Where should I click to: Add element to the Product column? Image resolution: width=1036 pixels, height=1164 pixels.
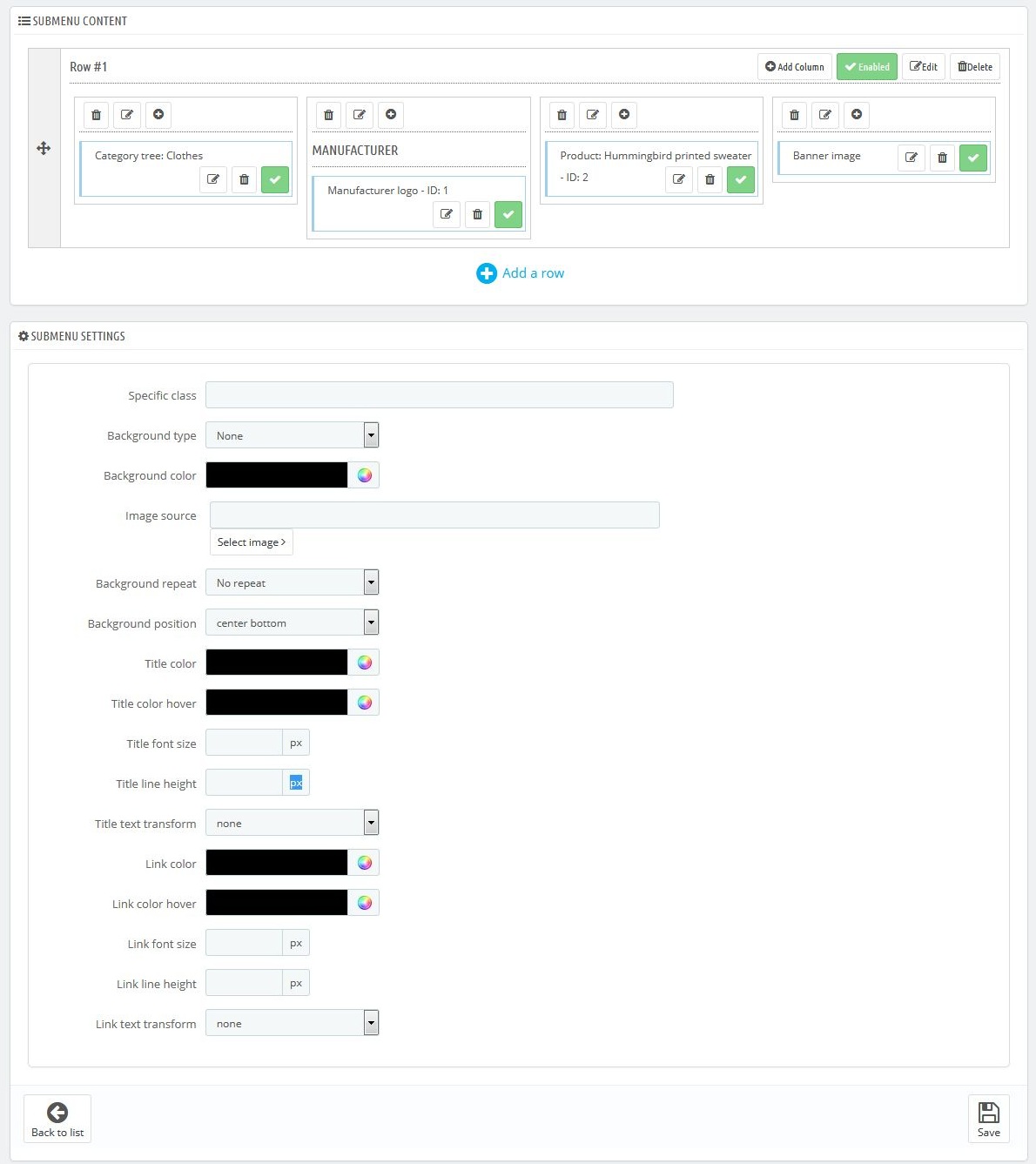coord(624,115)
